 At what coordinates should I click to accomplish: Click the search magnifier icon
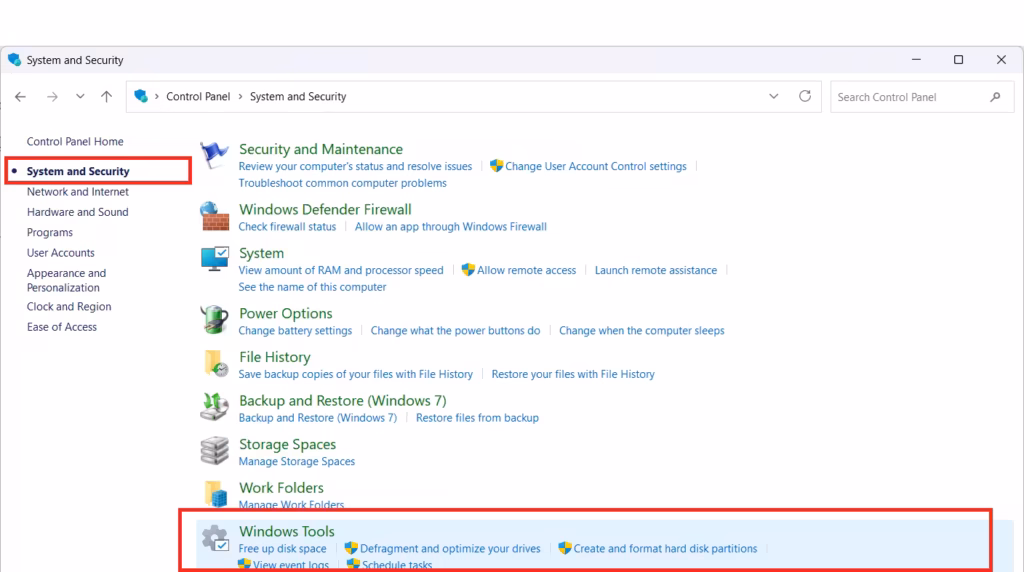click(995, 97)
